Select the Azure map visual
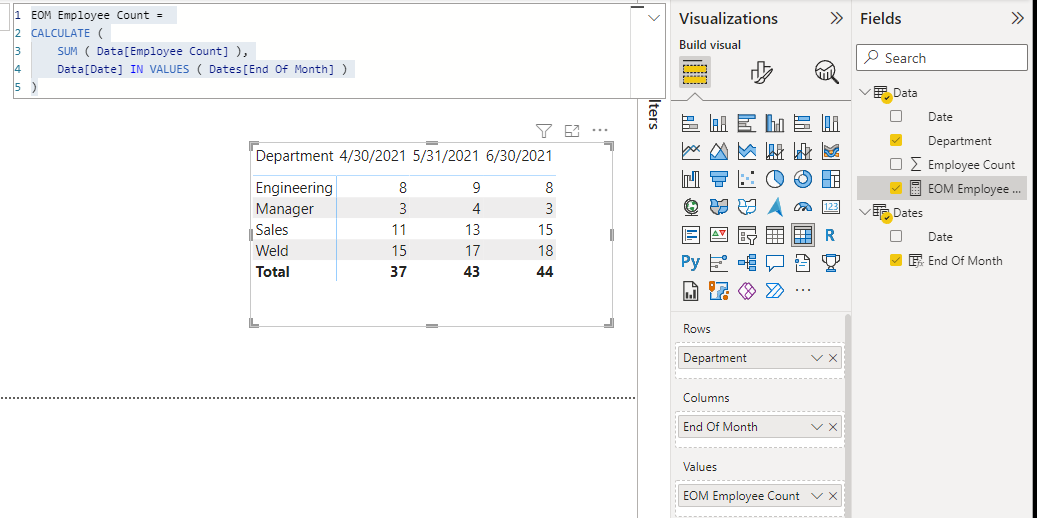 (x=774, y=207)
